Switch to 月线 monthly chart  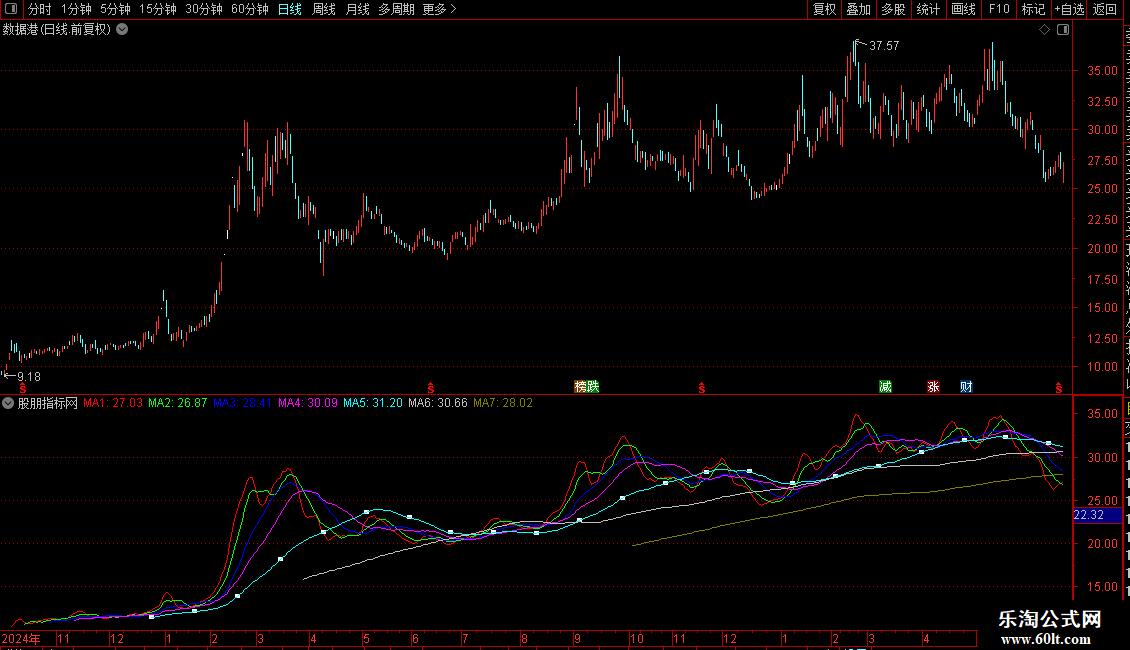357,9
